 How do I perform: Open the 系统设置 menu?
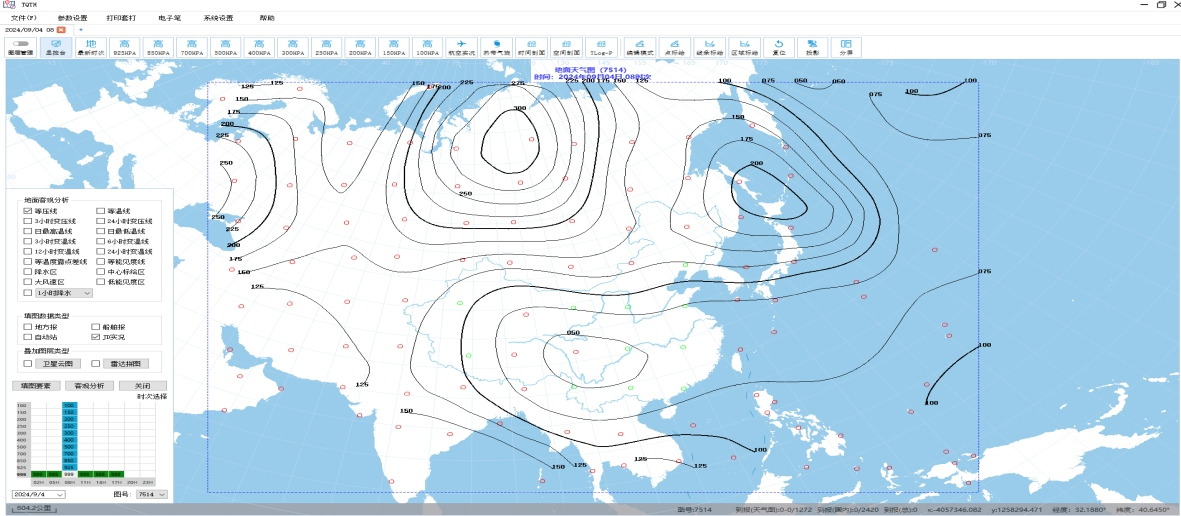point(218,17)
